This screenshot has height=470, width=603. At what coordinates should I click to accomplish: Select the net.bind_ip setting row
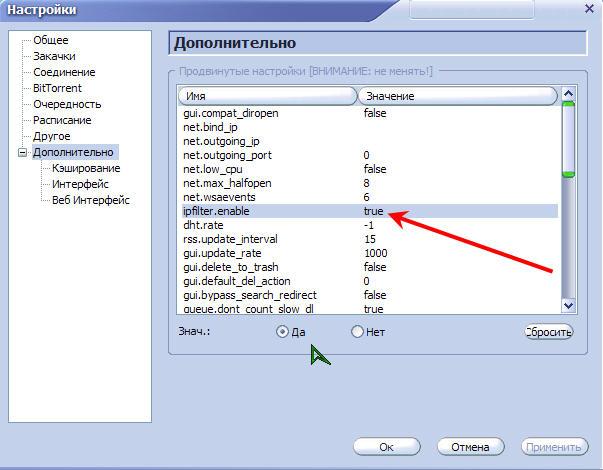click(x=370, y=127)
